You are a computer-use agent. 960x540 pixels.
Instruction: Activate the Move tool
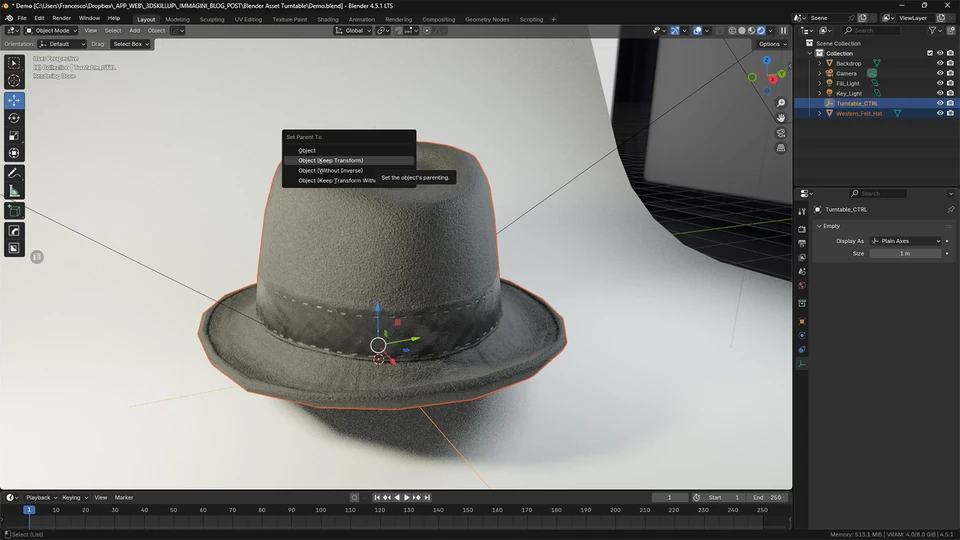(x=14, y=100)
